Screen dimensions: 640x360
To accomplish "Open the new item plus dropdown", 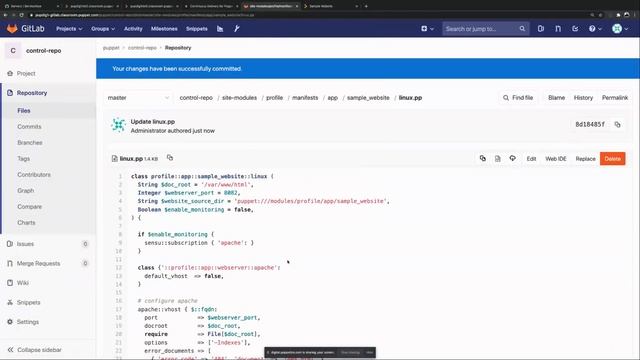I will tap(427, 29).
